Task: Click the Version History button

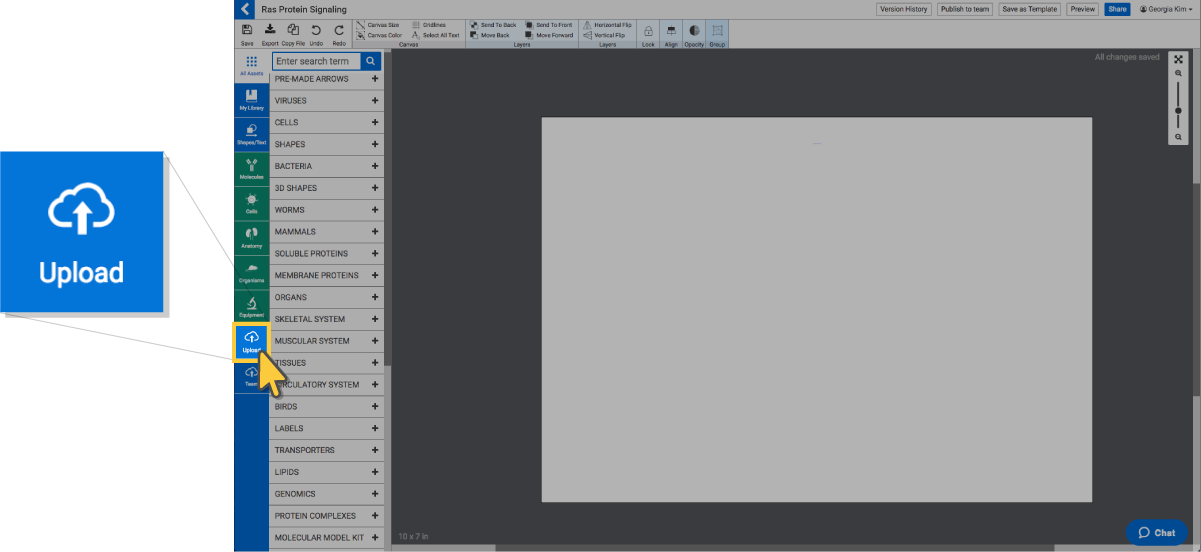Action: click(903, 9)
